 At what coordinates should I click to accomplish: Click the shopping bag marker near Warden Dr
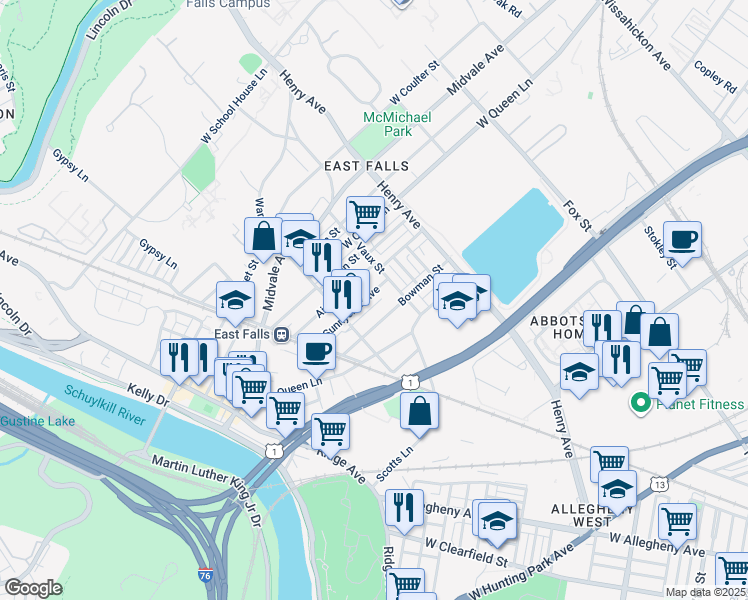263,239
